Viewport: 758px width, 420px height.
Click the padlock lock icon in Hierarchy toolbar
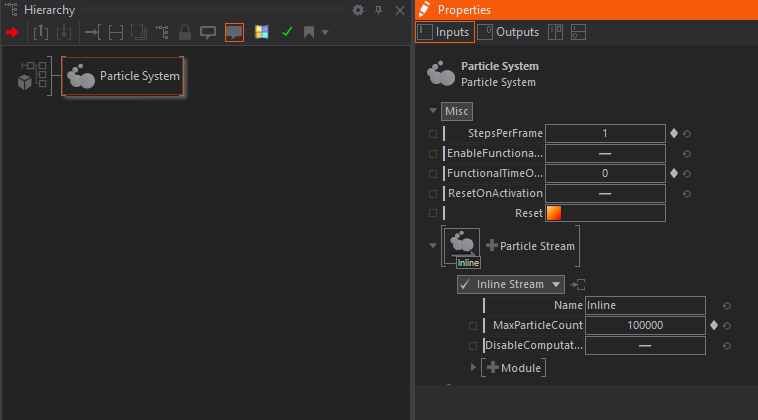(x=185, y=32)
